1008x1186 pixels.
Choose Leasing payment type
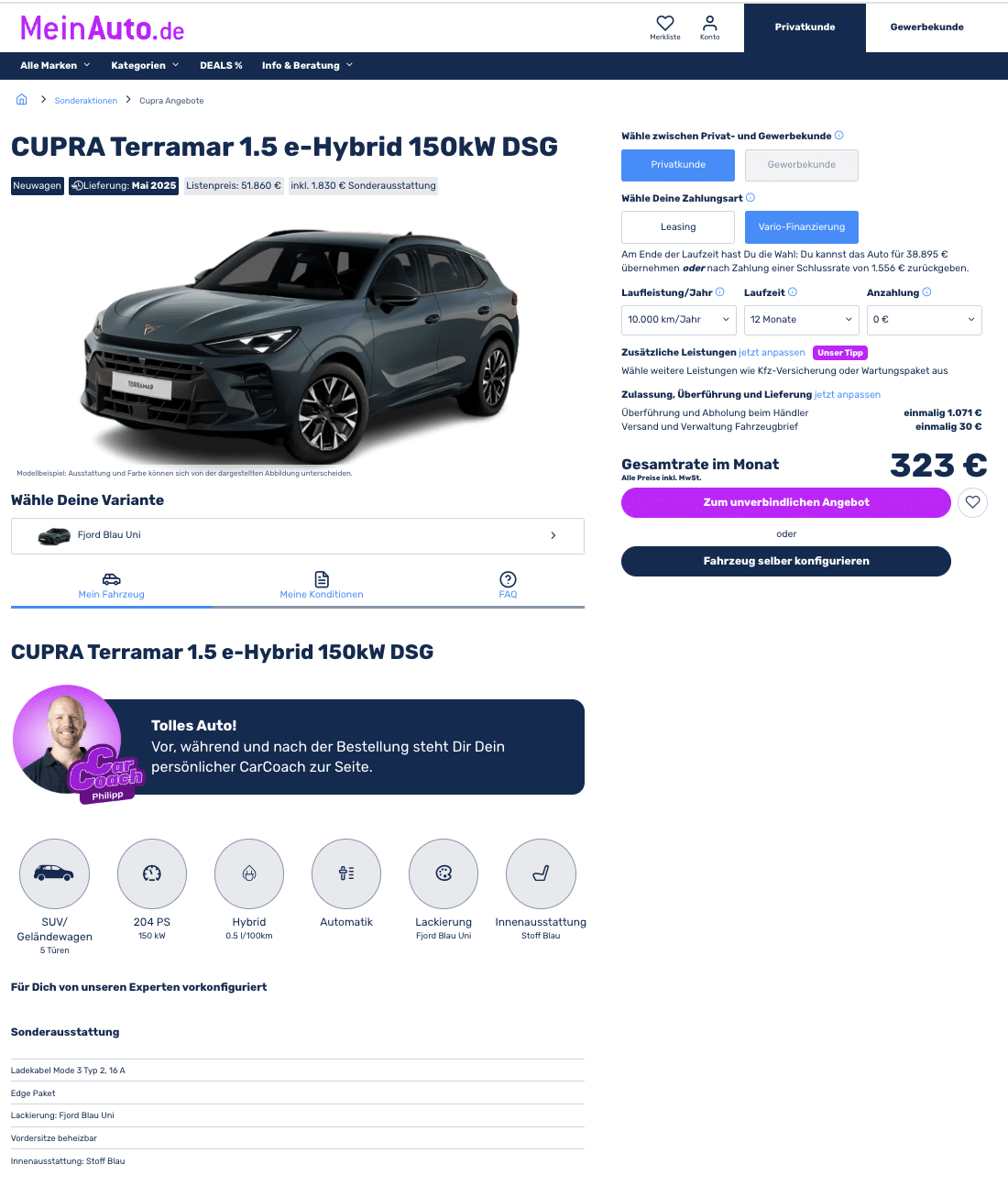coord(678,227)
